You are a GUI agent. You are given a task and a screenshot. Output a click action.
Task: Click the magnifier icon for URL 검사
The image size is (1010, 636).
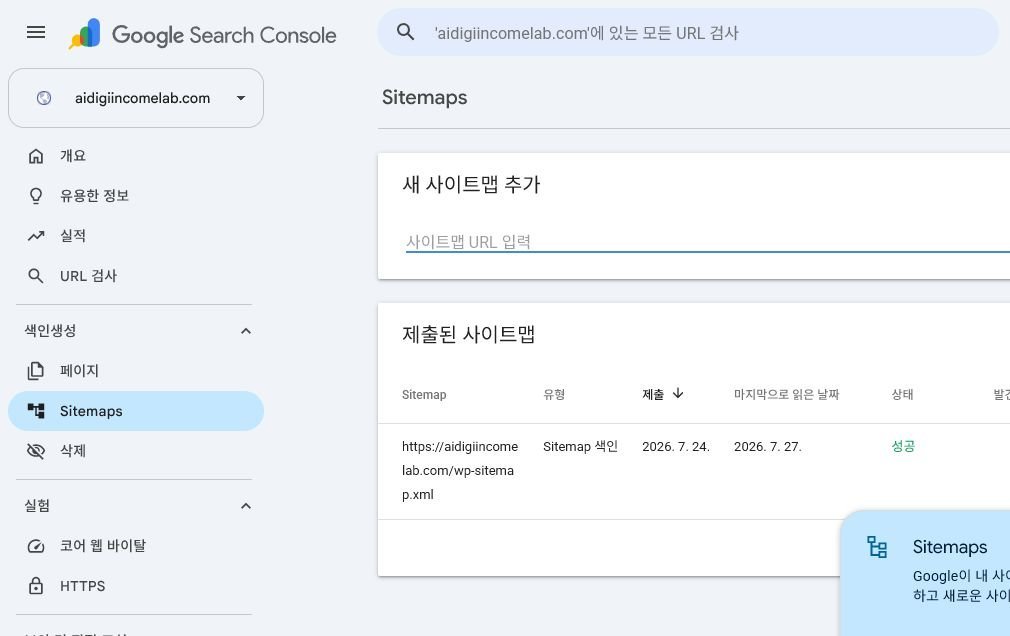click(x=36, y=276)
